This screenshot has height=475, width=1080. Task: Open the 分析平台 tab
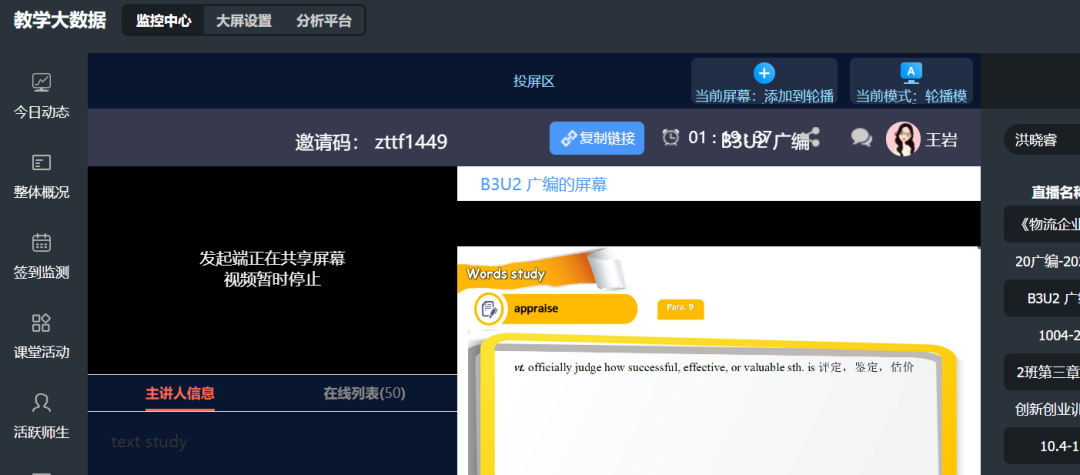click(x=323, y=20)
